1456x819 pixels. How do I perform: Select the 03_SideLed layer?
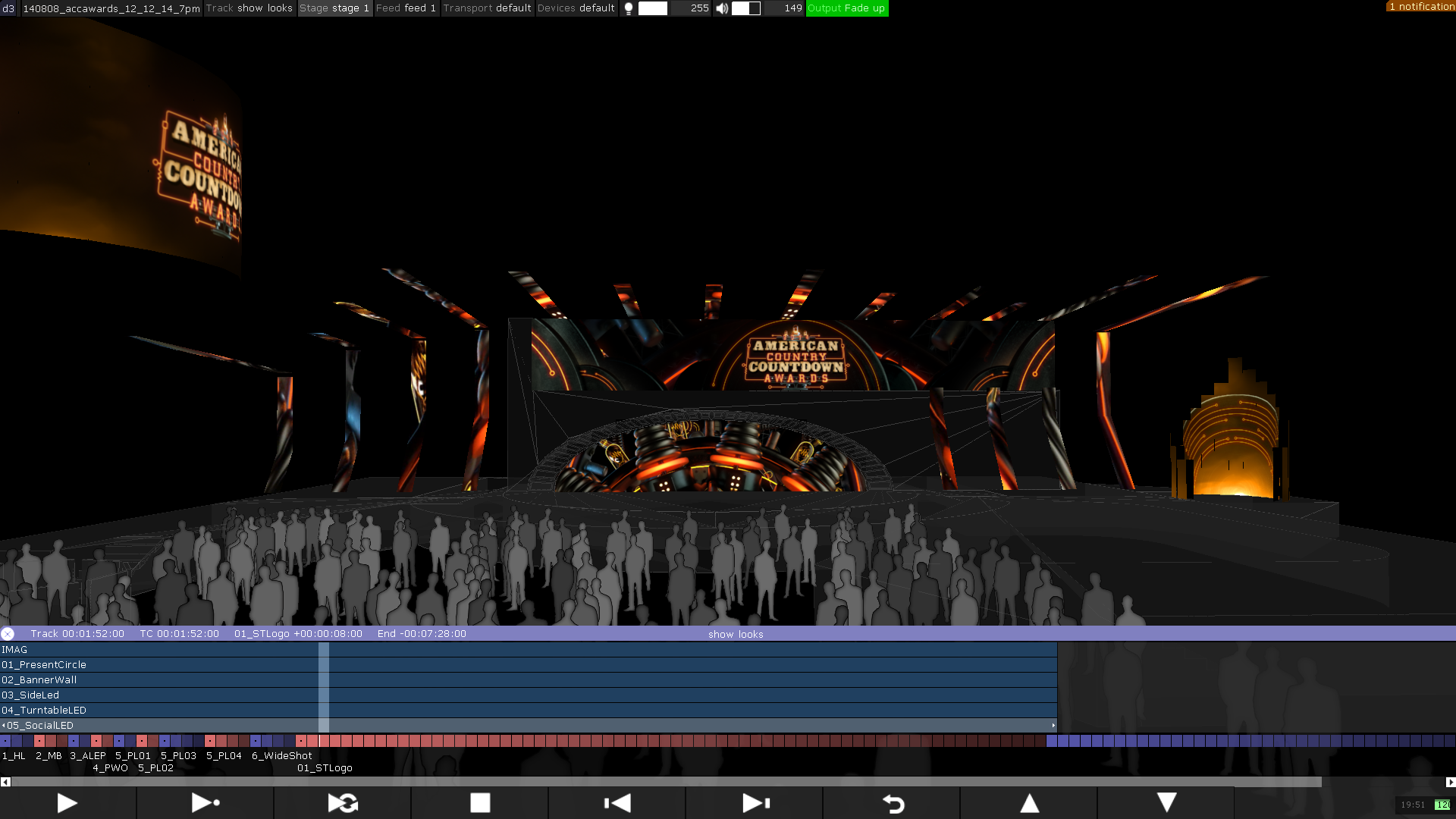tap(529, 695)
